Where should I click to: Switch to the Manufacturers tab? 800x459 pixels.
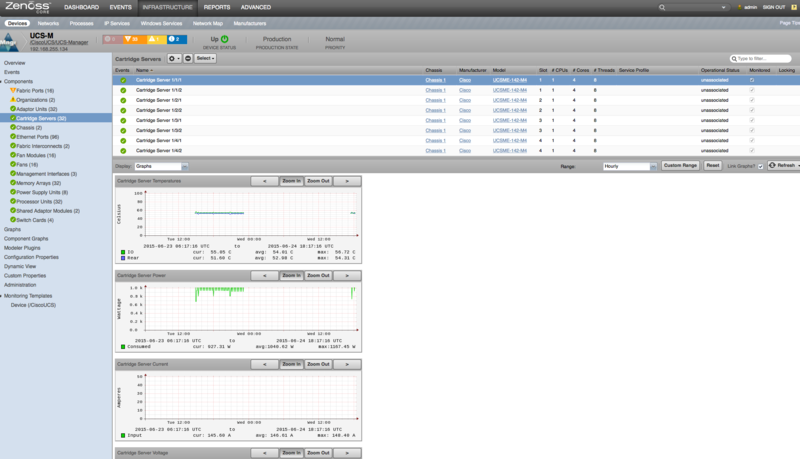pos(249,23)
